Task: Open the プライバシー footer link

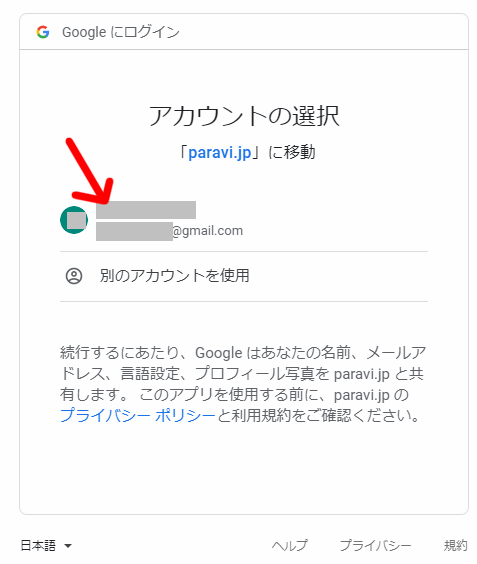Action: pyautogui.click(x=375, y=546)
